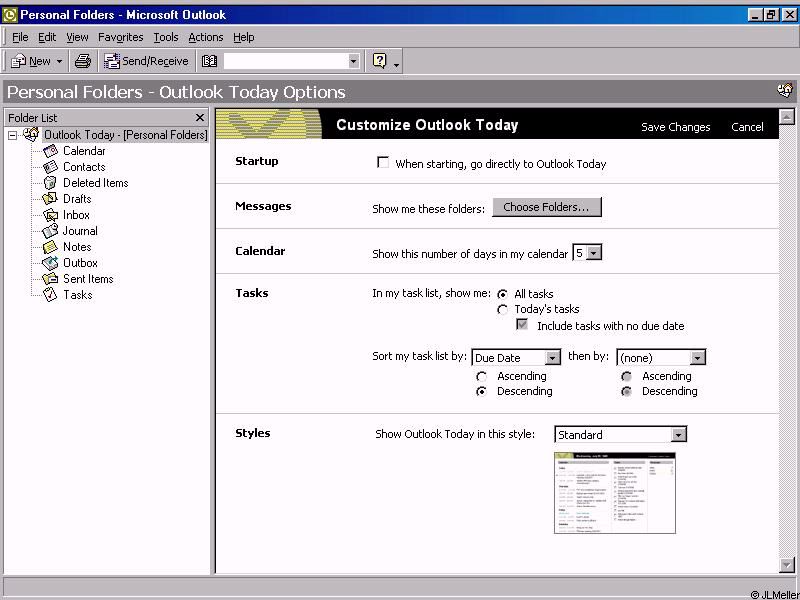Click the Save Changes link

(676, 127)
